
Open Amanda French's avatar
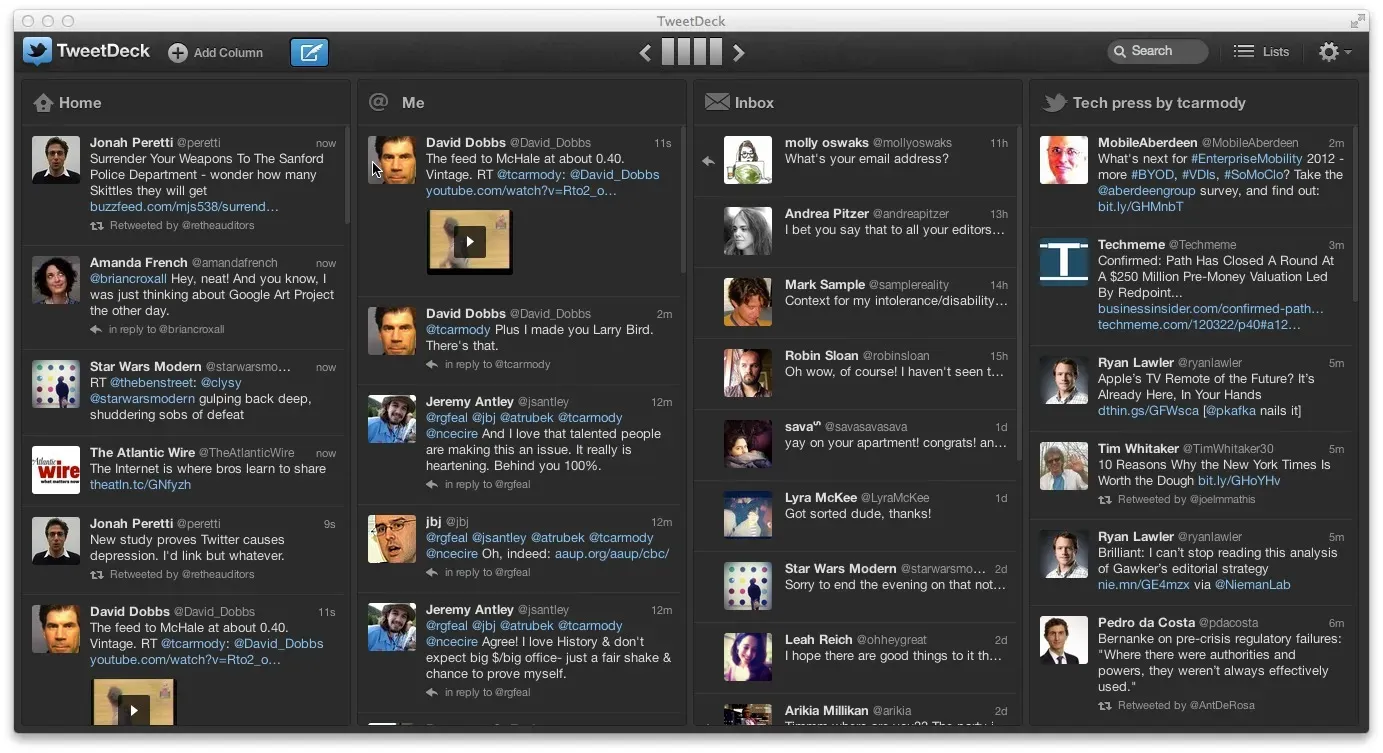56,280
